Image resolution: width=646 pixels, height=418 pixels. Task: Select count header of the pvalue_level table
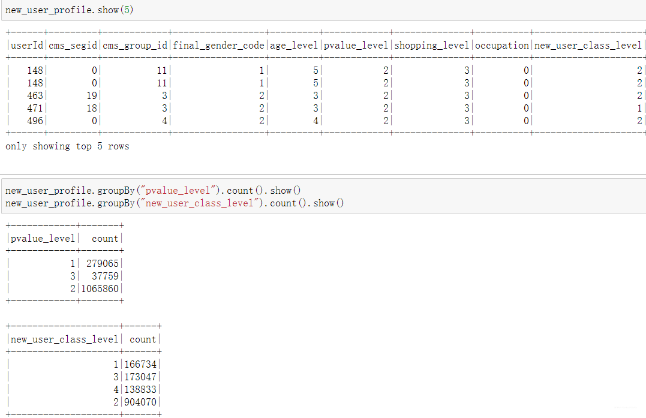click(x=105, y=238)
